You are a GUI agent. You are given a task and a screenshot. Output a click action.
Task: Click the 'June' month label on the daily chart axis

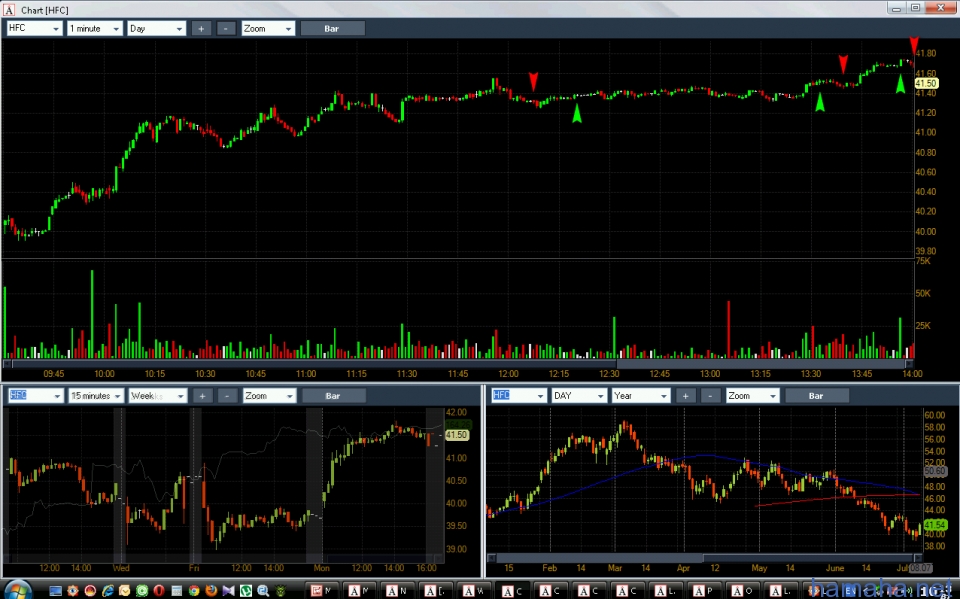(x=834, y=568)
